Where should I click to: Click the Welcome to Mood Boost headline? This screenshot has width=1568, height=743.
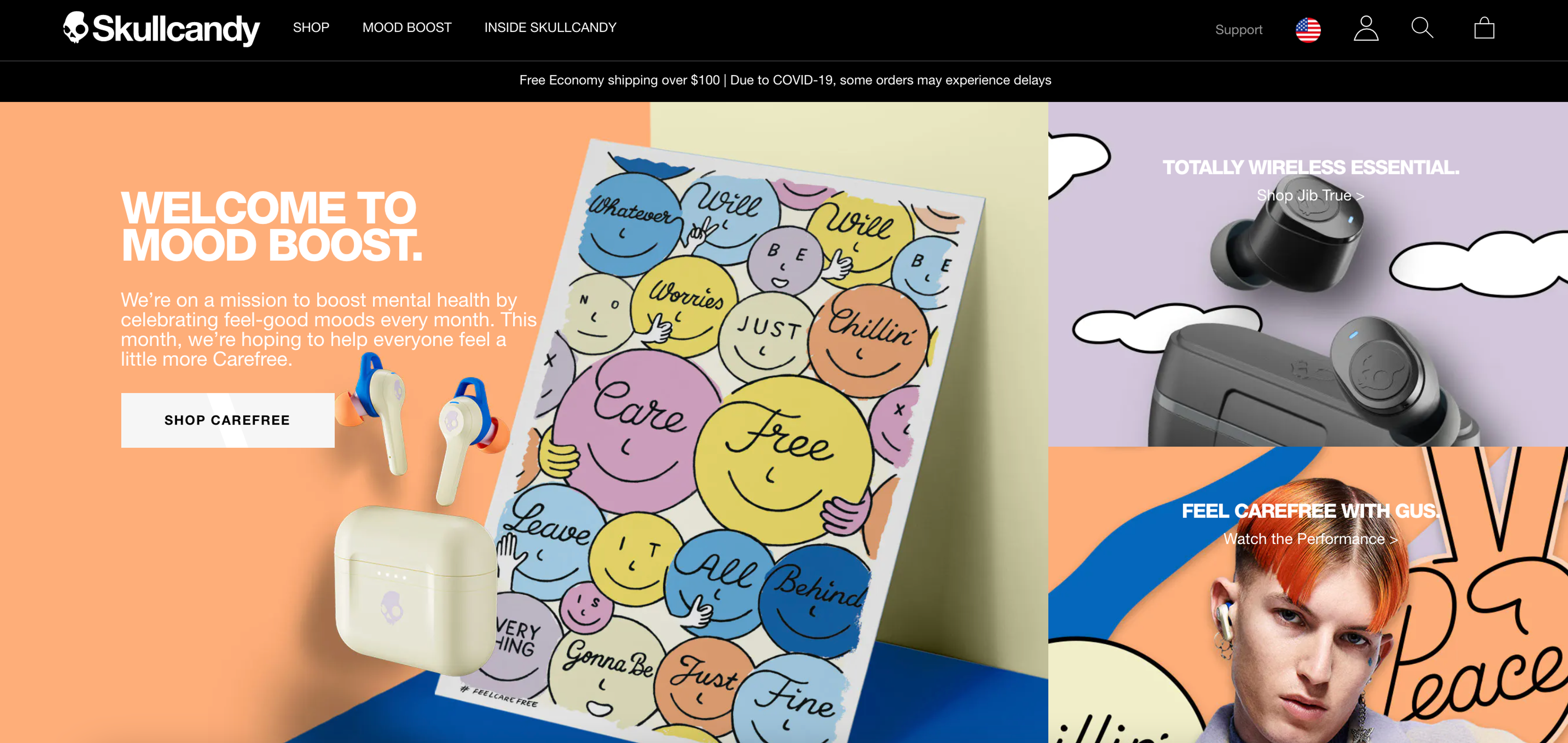tap(272, 226)
